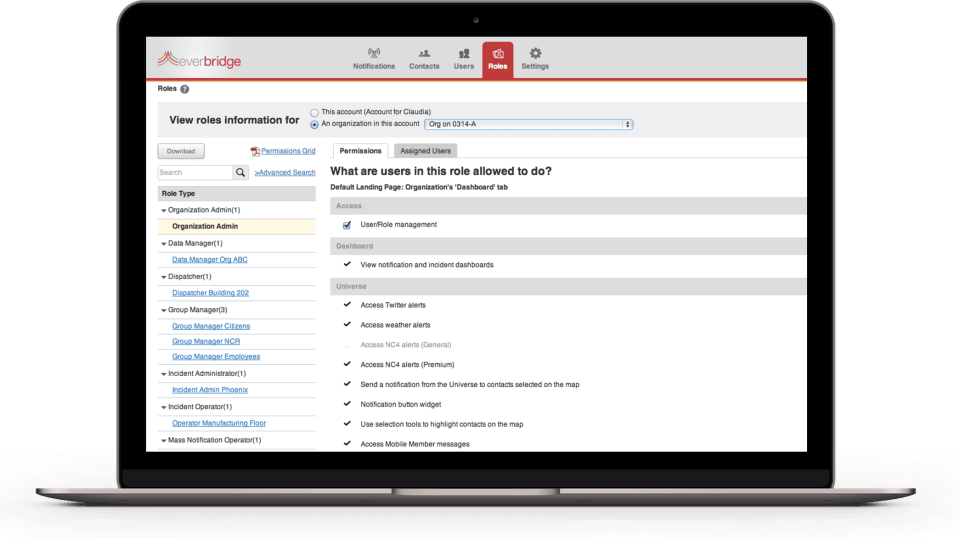Click the Universe section header
Screen dimensions: 960x538
click(x=568, y=286)
